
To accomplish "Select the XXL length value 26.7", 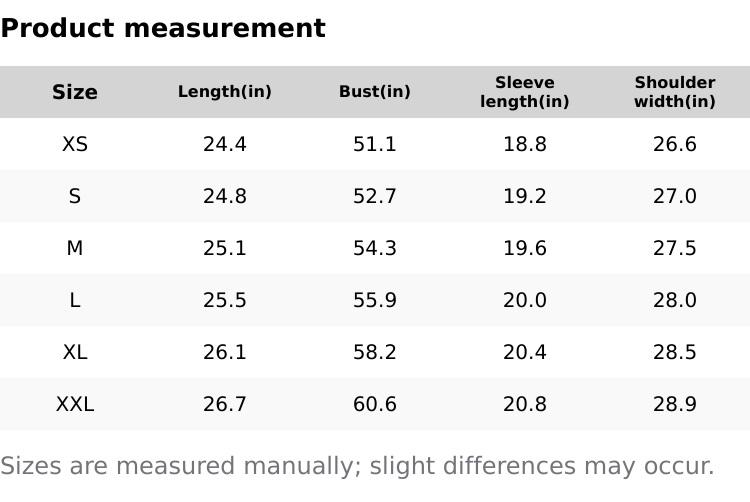I will (x=225, y=404).
